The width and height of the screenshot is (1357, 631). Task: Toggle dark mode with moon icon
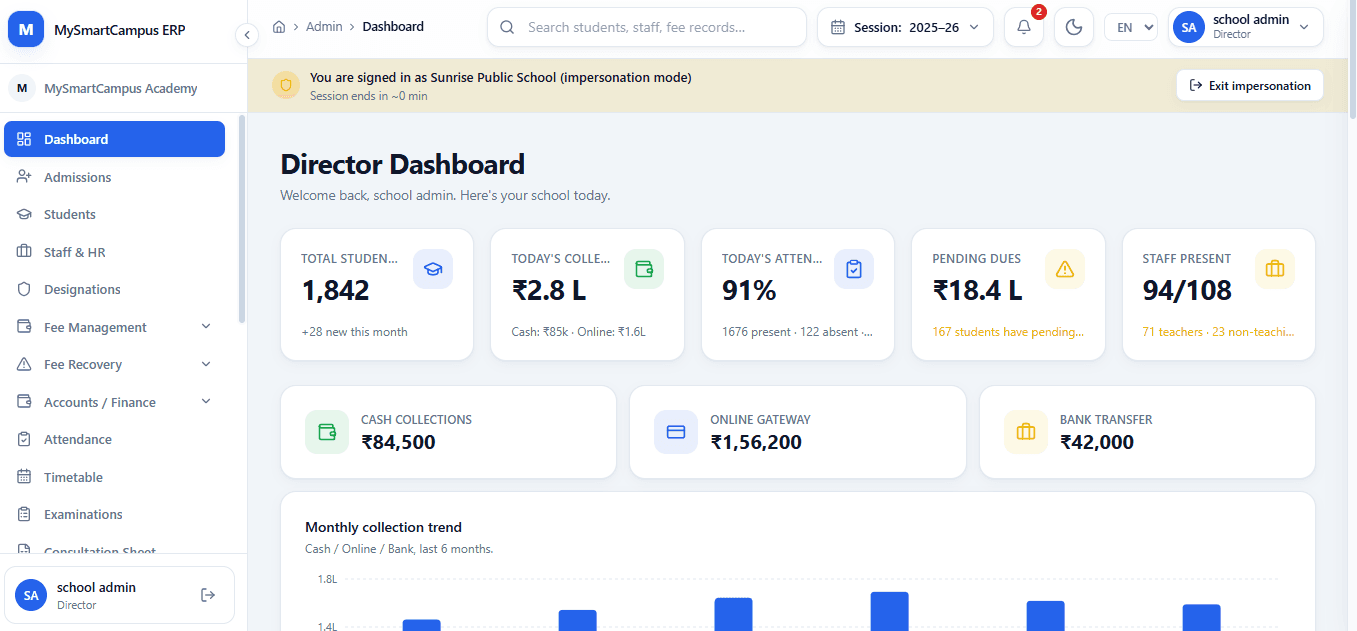pyautogui.click(x=1074, y=27)
